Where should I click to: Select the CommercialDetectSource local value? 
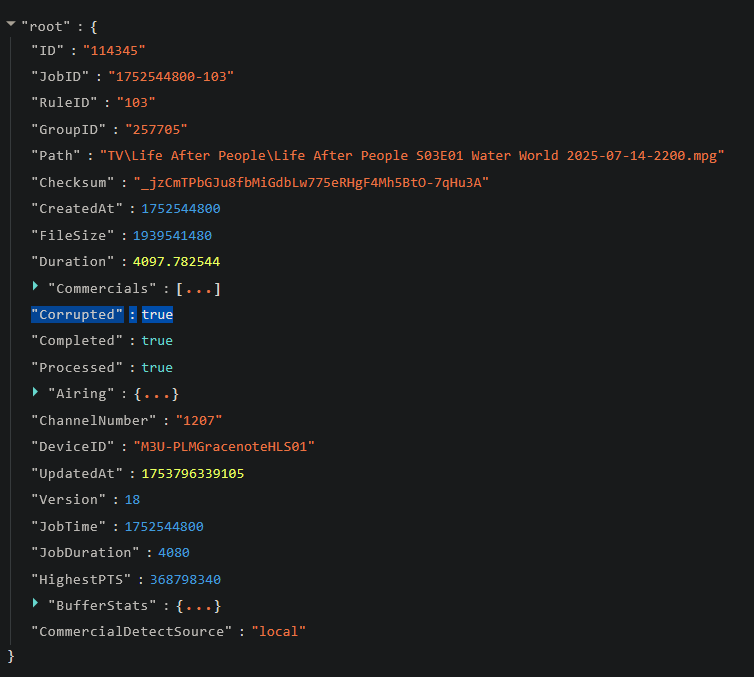(x=278, y=632)
